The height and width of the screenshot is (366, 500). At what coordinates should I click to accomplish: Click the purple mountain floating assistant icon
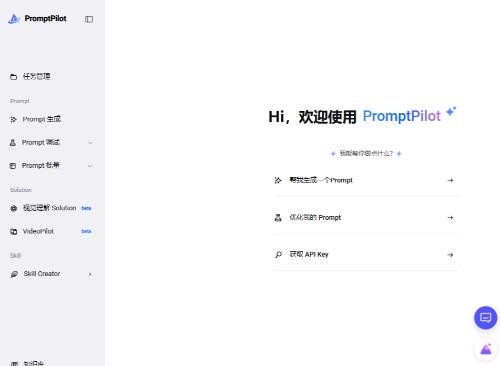pyautogui.click(x=486, y=349)
